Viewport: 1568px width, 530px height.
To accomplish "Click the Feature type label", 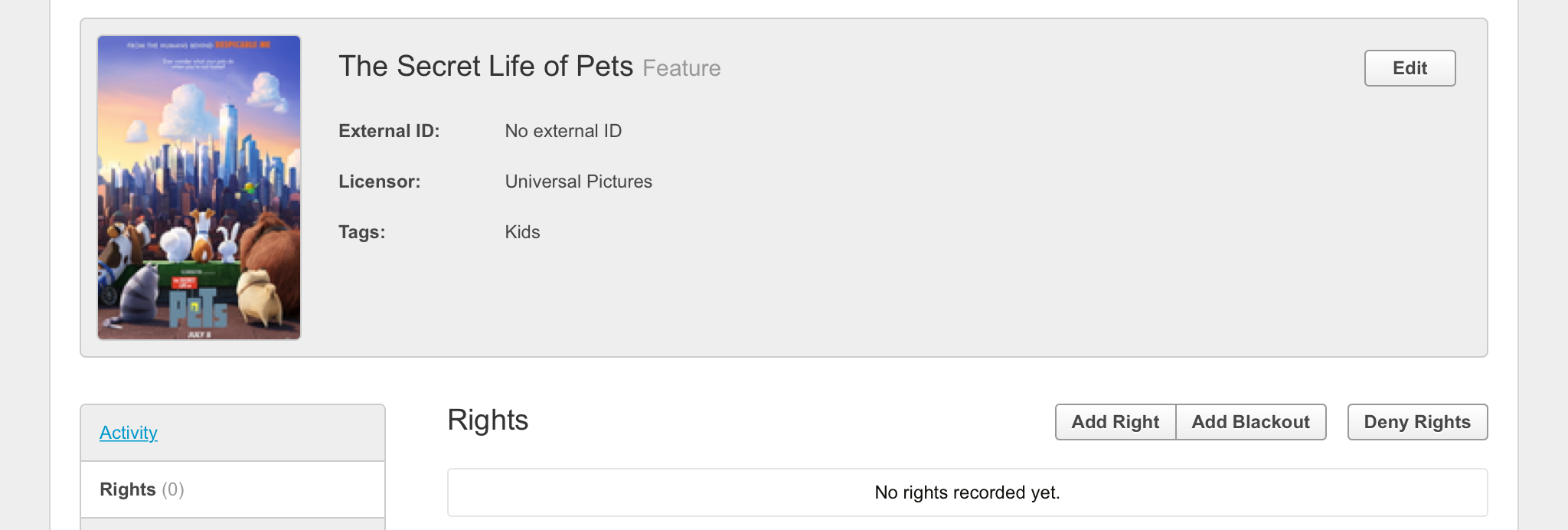I will point(681,68).
